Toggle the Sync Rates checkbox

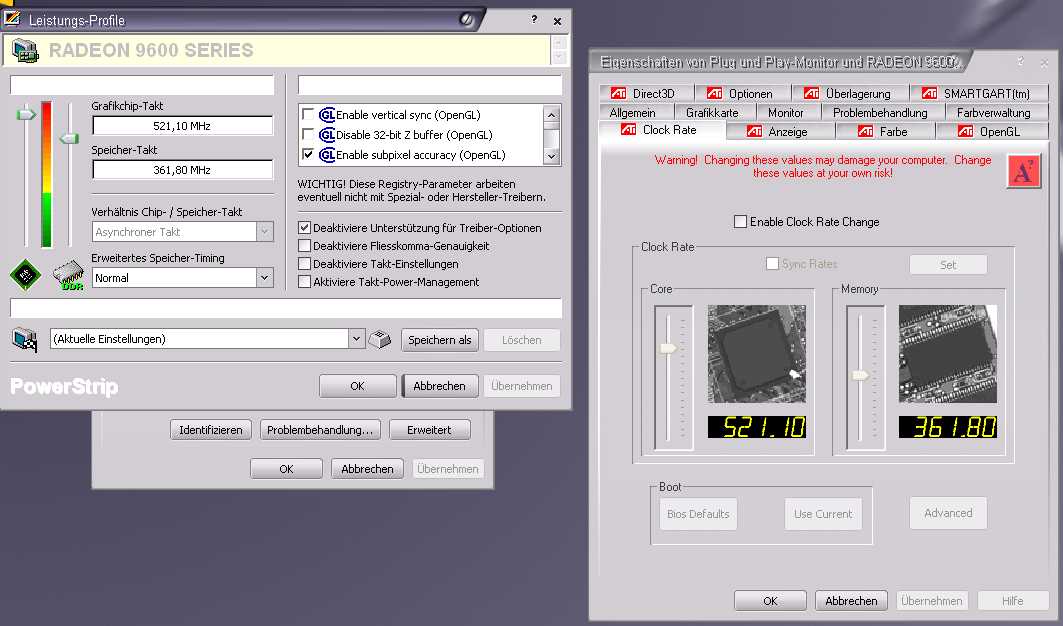pos(772,264)
